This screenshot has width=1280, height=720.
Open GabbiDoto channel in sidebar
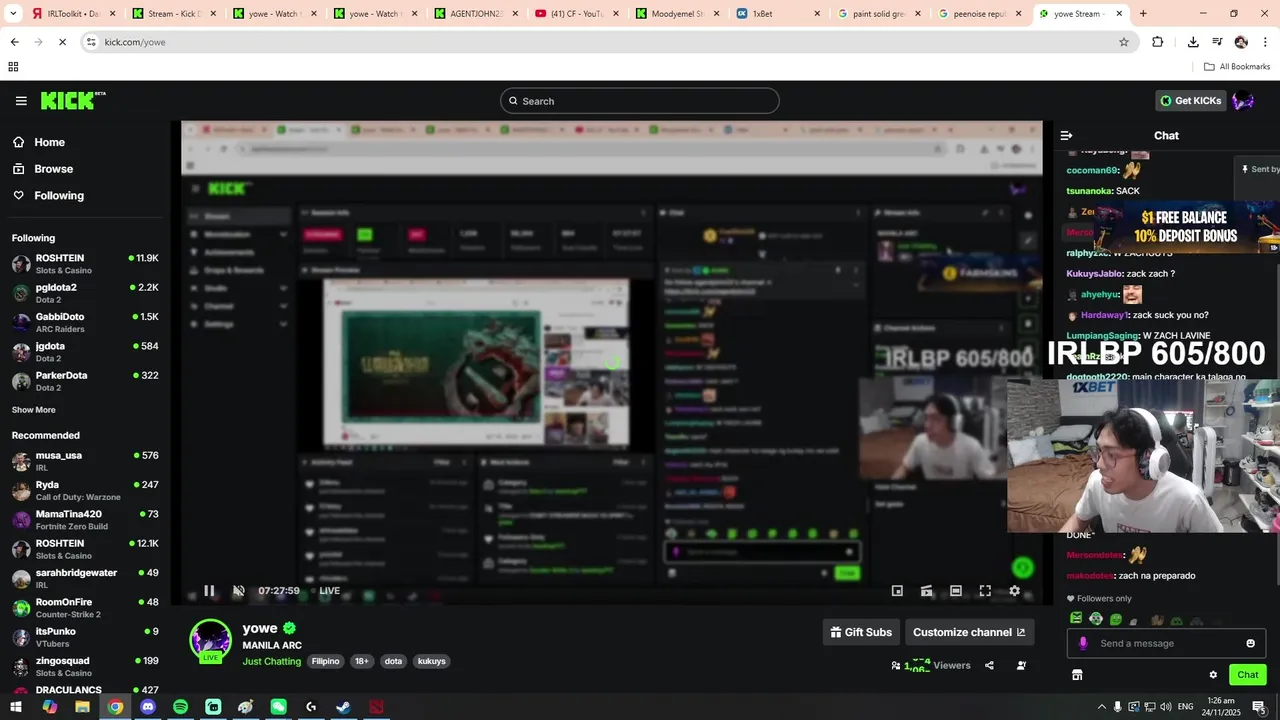point(85,322)
